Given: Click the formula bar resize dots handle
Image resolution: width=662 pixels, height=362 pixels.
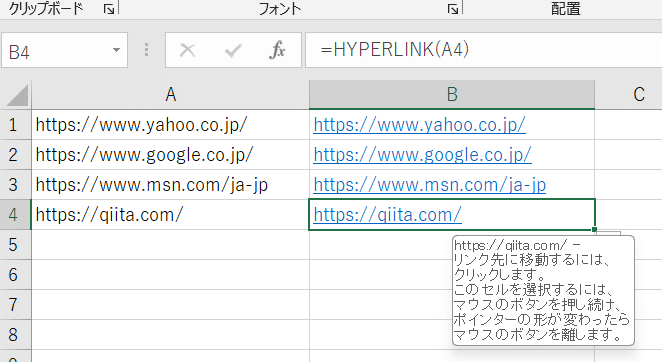Looking at the screenshot, I should (147, 50).
